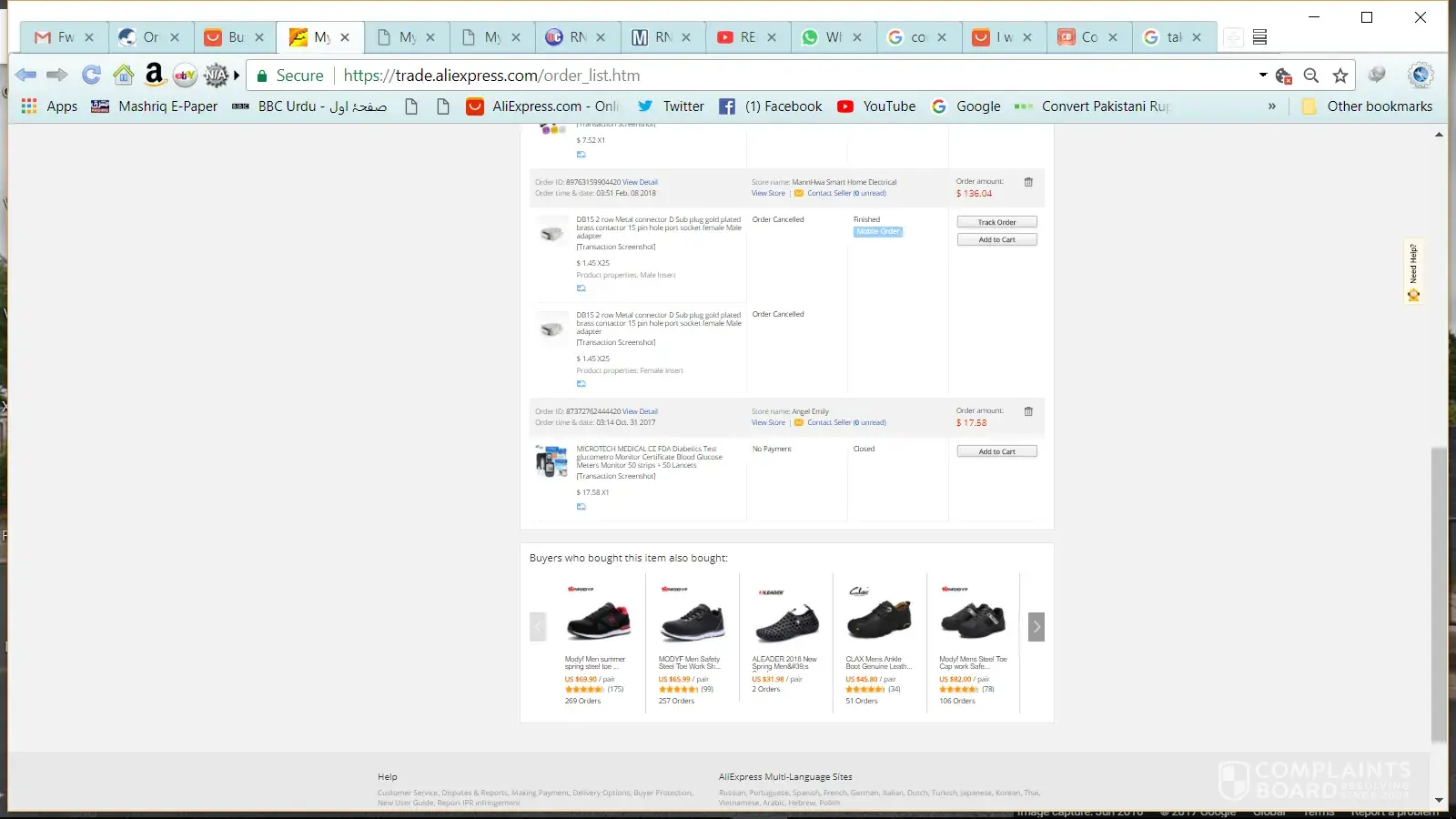Open the MODYF Men Safety shoe thumbnail
Screen dimensions: 1456x819
(x=692, y=622)
